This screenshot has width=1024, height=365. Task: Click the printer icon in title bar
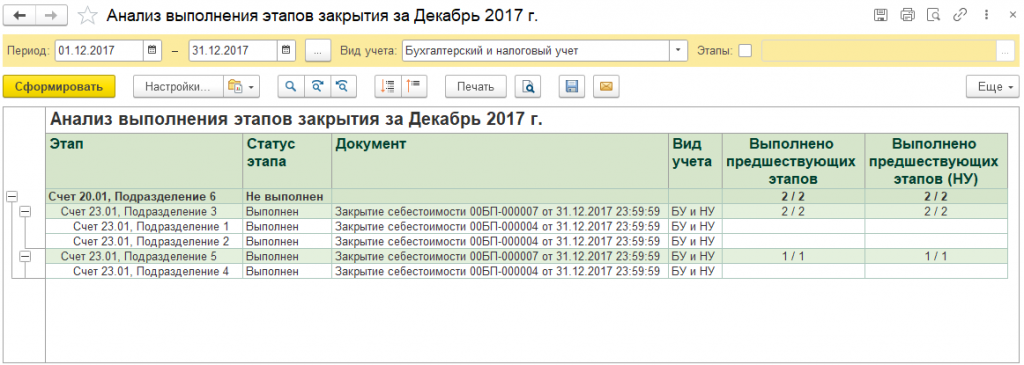coord(906,14)
